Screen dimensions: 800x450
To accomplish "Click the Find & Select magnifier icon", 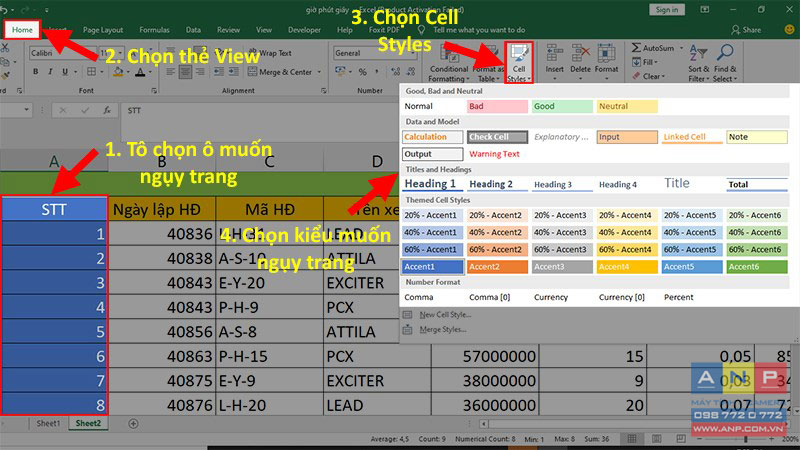I will (724, 53).
